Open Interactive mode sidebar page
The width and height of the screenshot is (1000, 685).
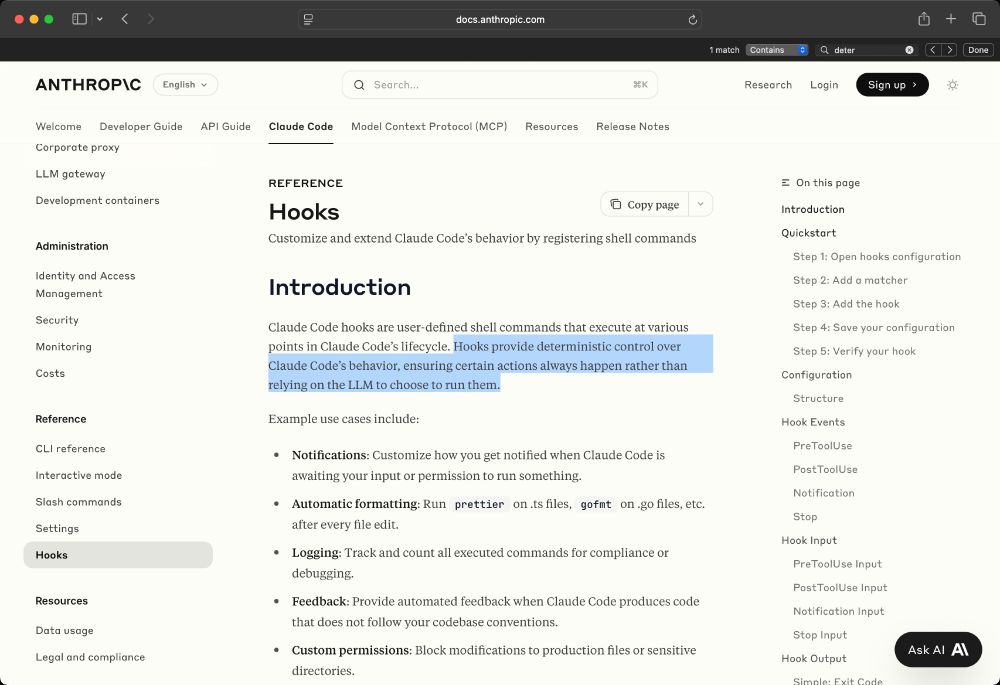pyautogui.click(x=78, y=476)
